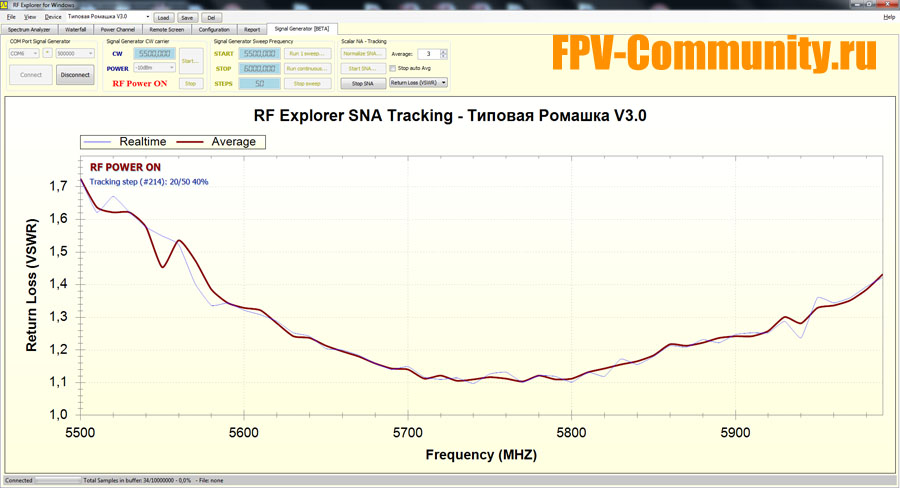This screenshot has height=488, width=900.
Task: Click the START sweep frequency field
Action: click(x=259, y=53)
